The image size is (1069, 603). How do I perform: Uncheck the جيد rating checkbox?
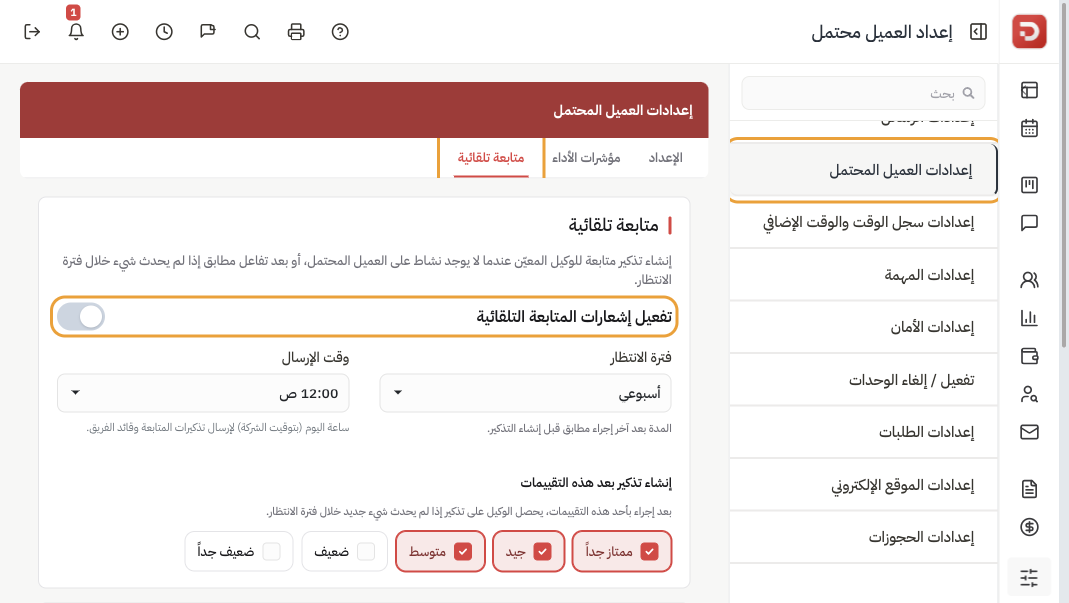[x=543, y=551]
